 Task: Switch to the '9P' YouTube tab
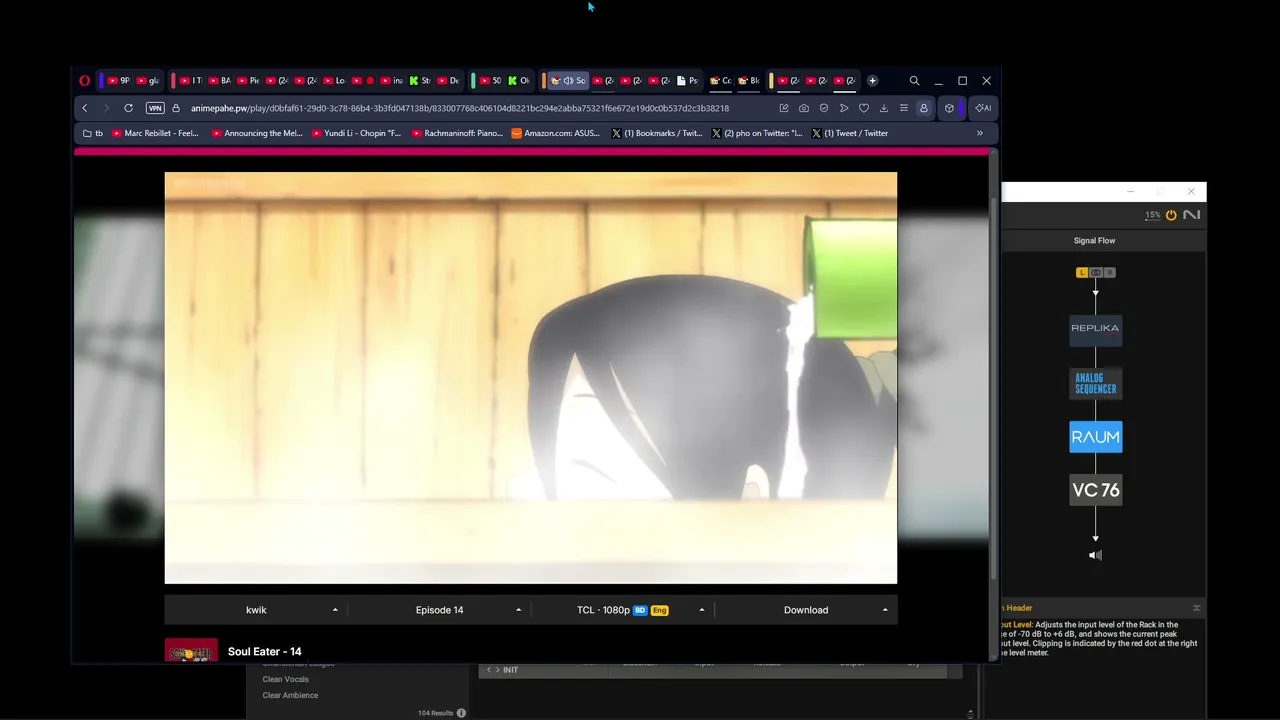pos(118,81)
